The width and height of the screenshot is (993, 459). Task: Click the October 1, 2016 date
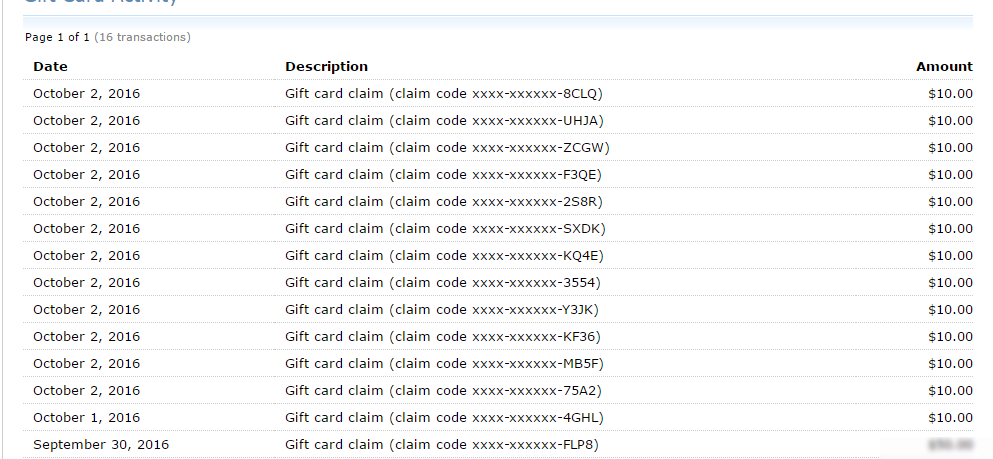pyautogui.click(x=86, y=418)
